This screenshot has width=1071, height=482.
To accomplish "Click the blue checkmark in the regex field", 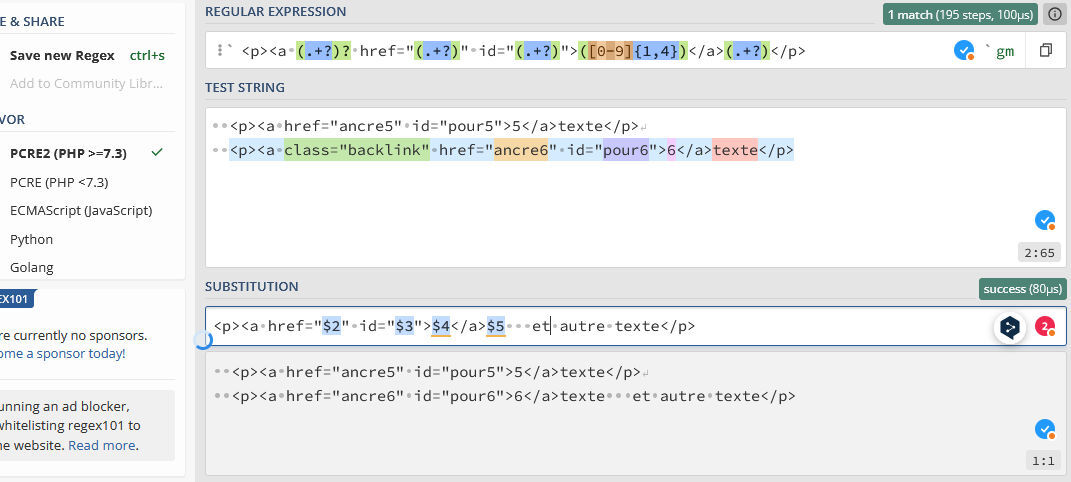I will coord(964,51).
